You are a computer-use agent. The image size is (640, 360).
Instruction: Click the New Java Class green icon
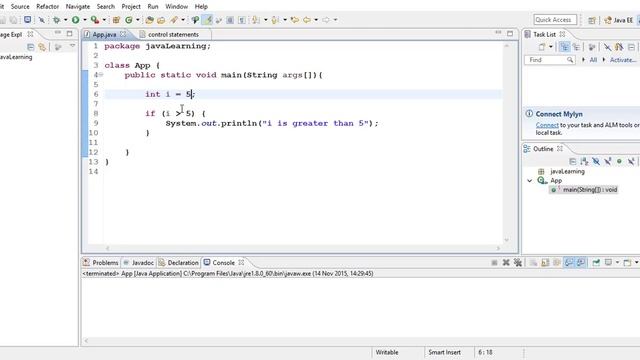pos(129,20)
